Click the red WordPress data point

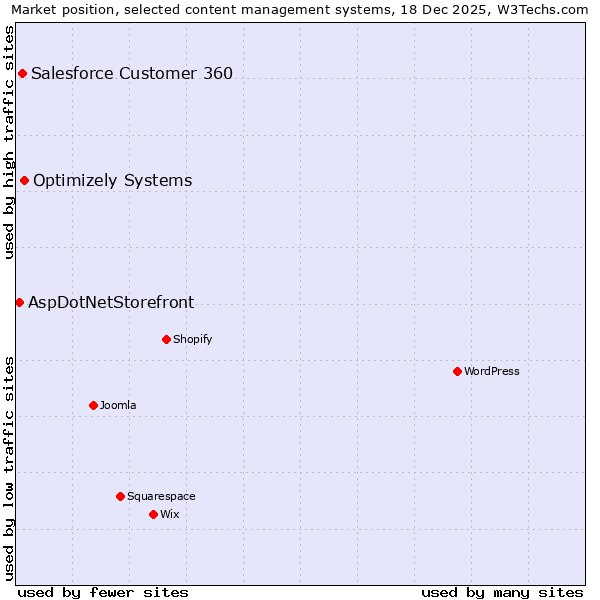pos(457,372)
